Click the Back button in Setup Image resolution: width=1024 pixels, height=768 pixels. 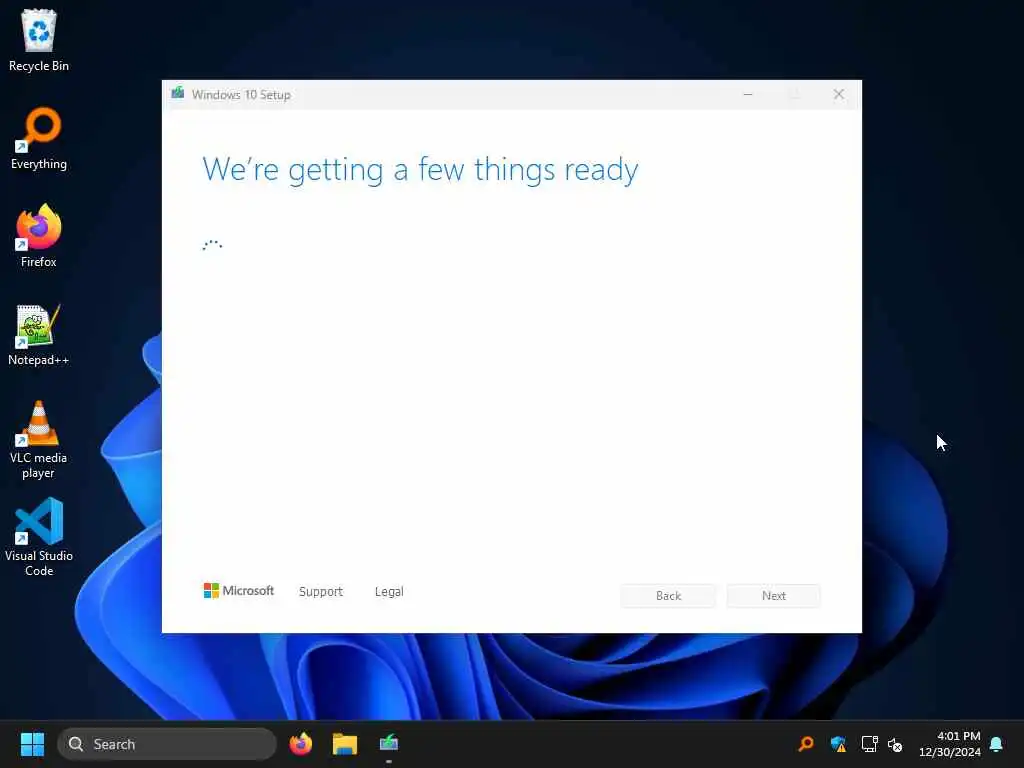tap(668, 596)
